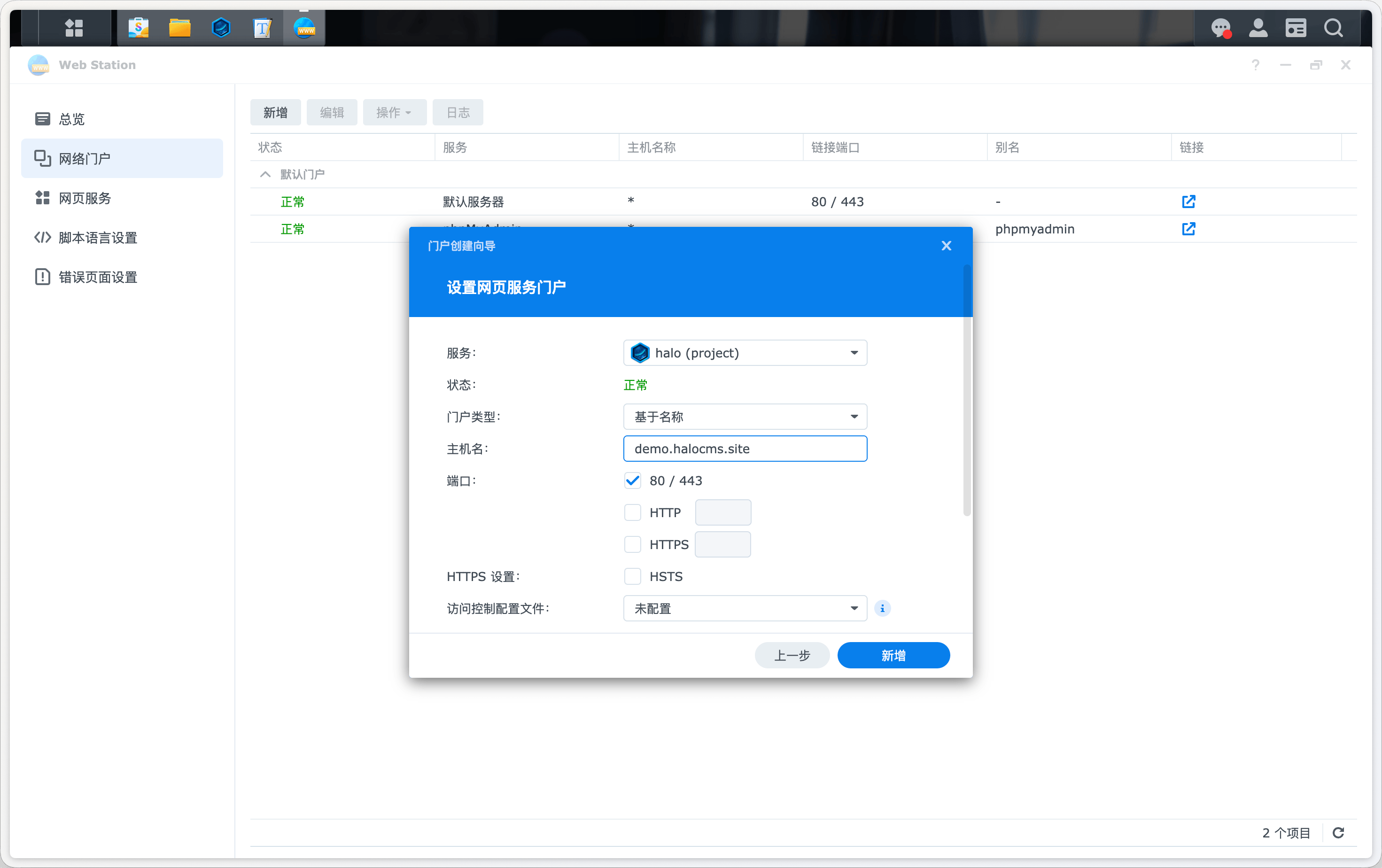
Task: Click the 新增 toolbar button
Action: (275, 112)
